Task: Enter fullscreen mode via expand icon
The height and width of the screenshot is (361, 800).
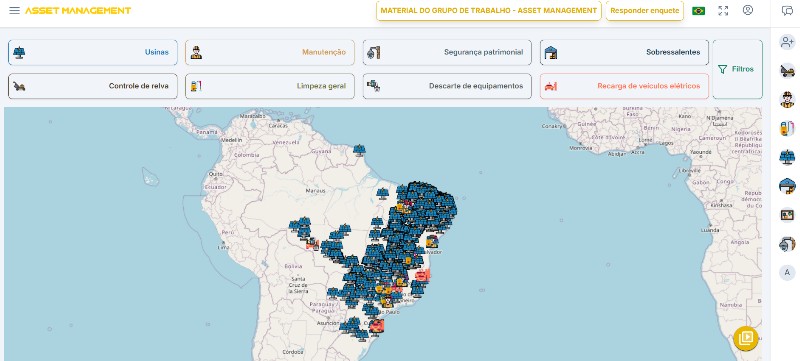Action: tap(723, 11)
